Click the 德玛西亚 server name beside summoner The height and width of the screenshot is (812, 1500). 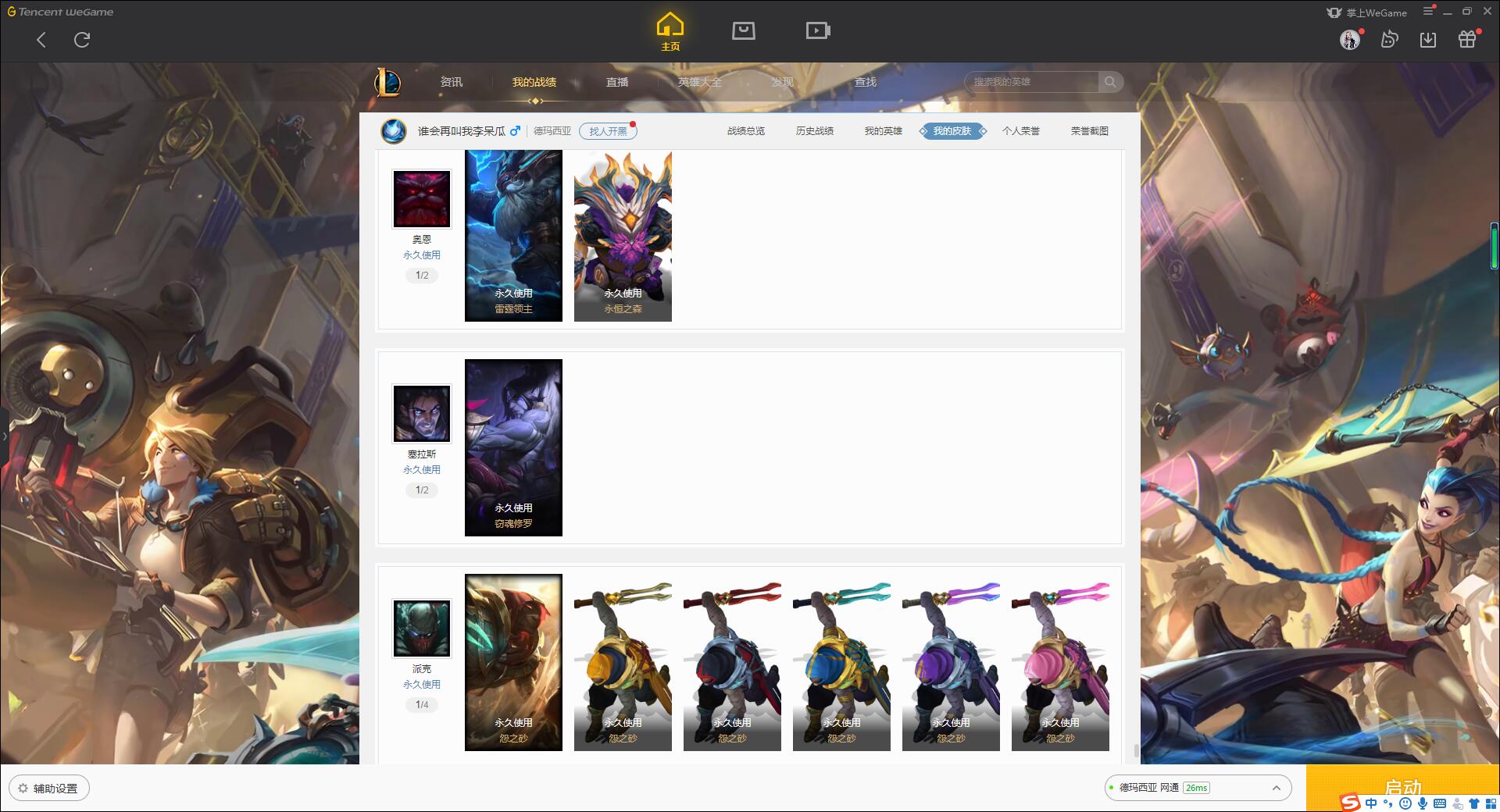(552, 131)
